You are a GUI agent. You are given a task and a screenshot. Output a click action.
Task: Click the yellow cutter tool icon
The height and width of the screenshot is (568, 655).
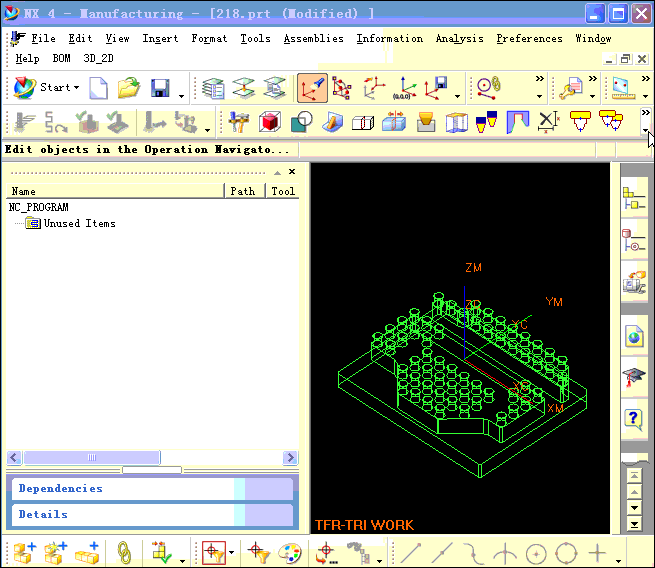coord(580,122)
